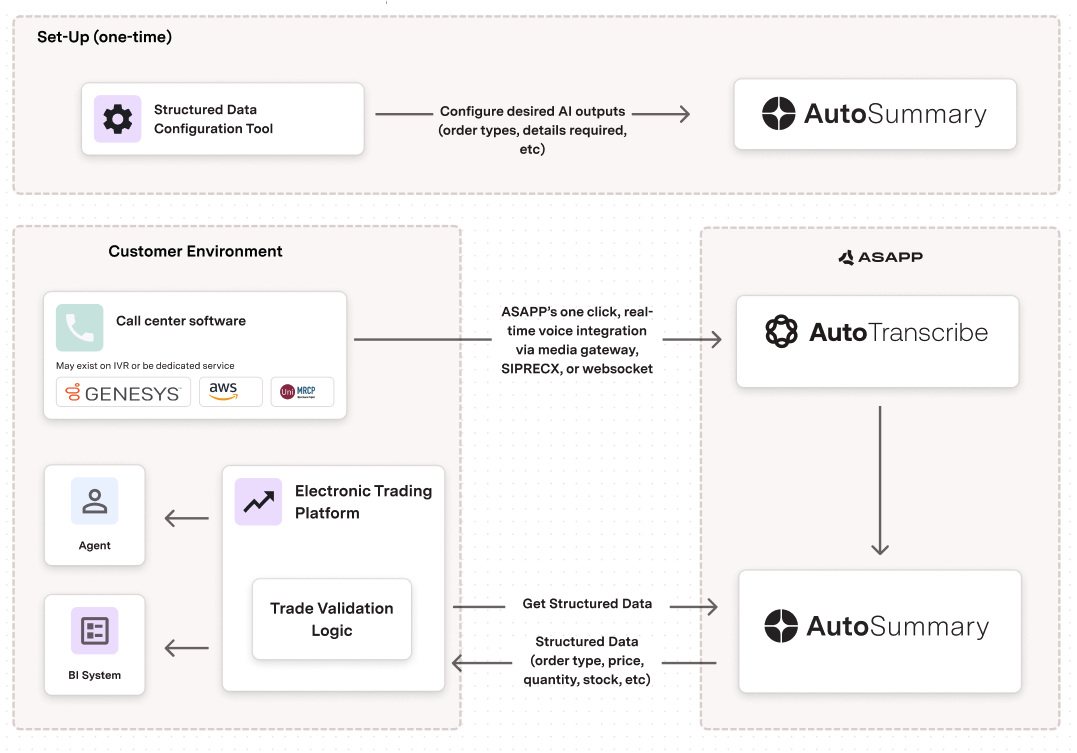Select the Agent card label

tap(95, 545)
